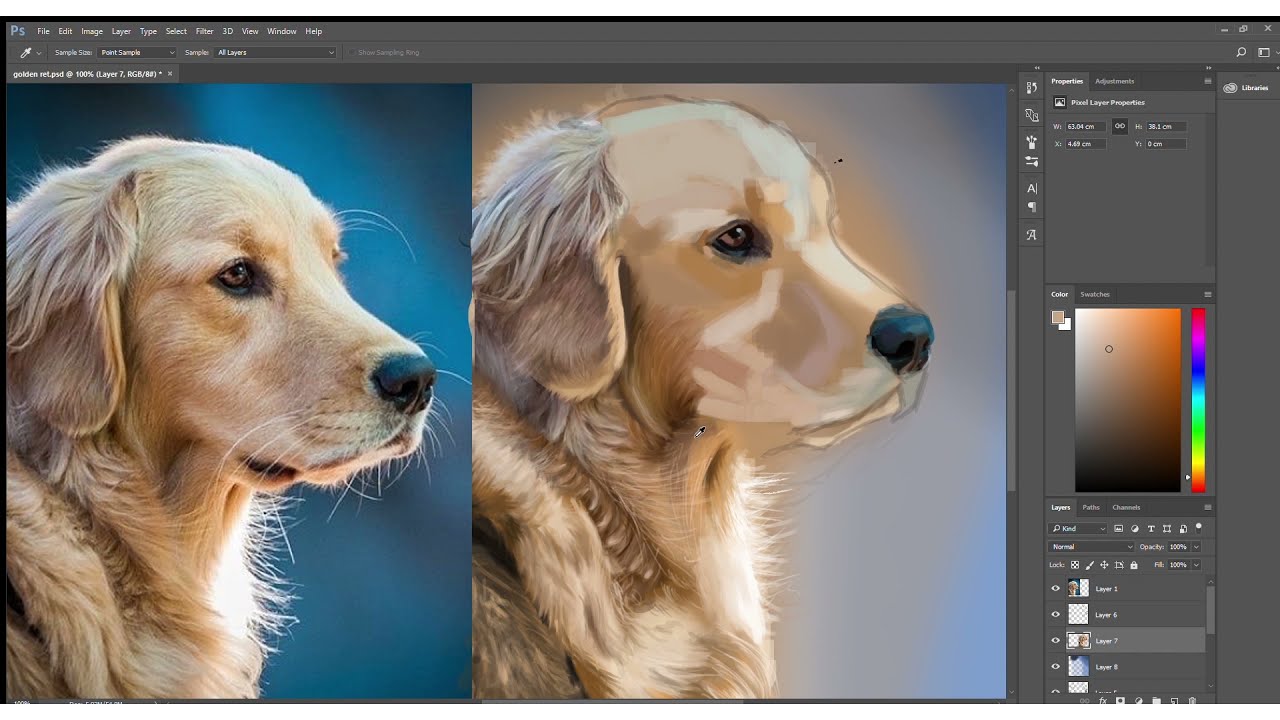Click the foreground color swatch

point(1058,318)
